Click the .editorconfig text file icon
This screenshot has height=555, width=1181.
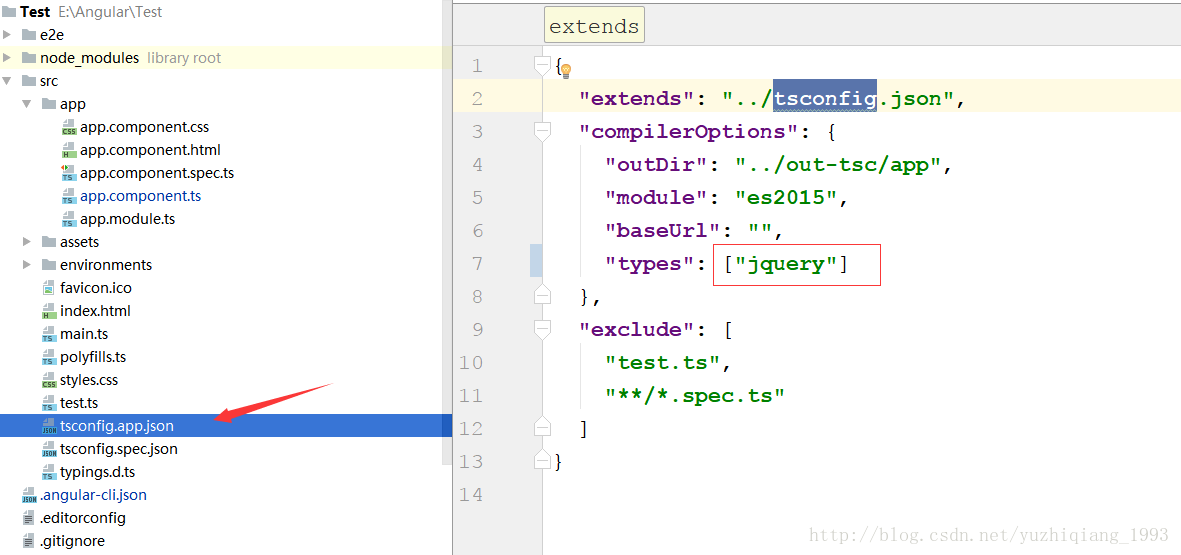(x=29, y=518)
